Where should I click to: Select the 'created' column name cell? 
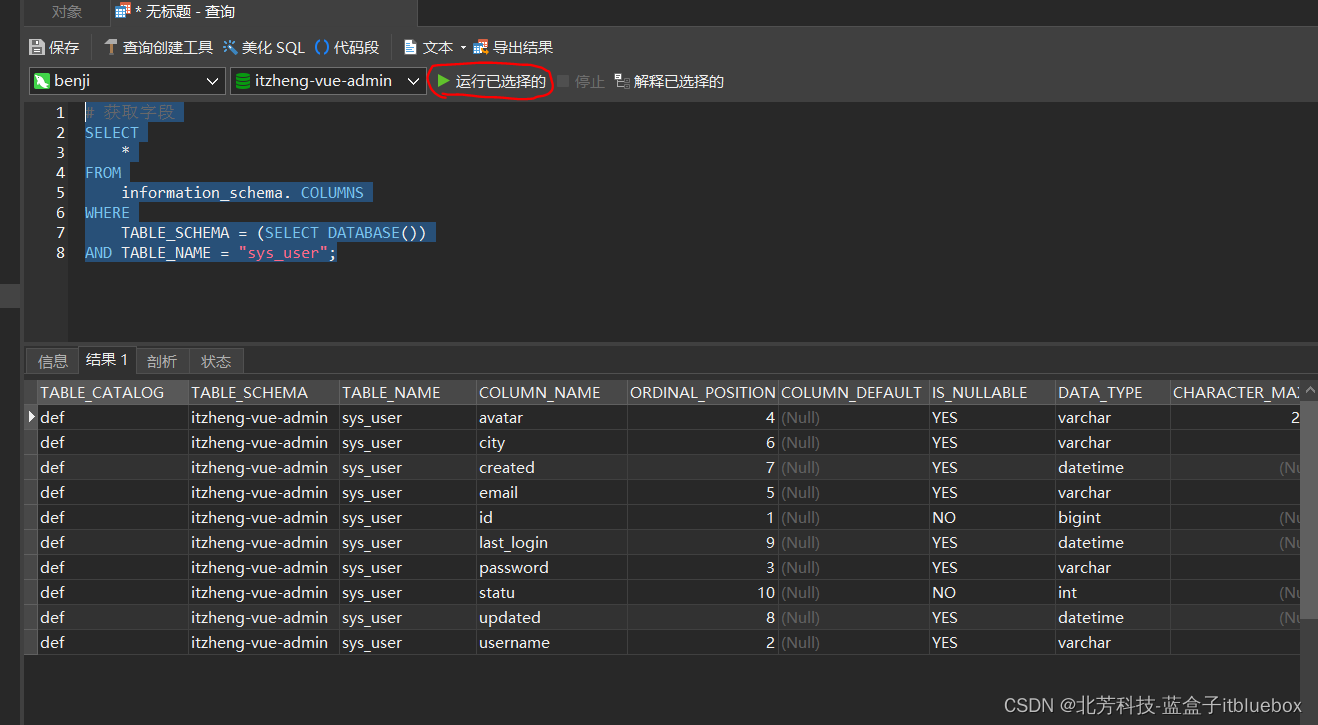552,467
